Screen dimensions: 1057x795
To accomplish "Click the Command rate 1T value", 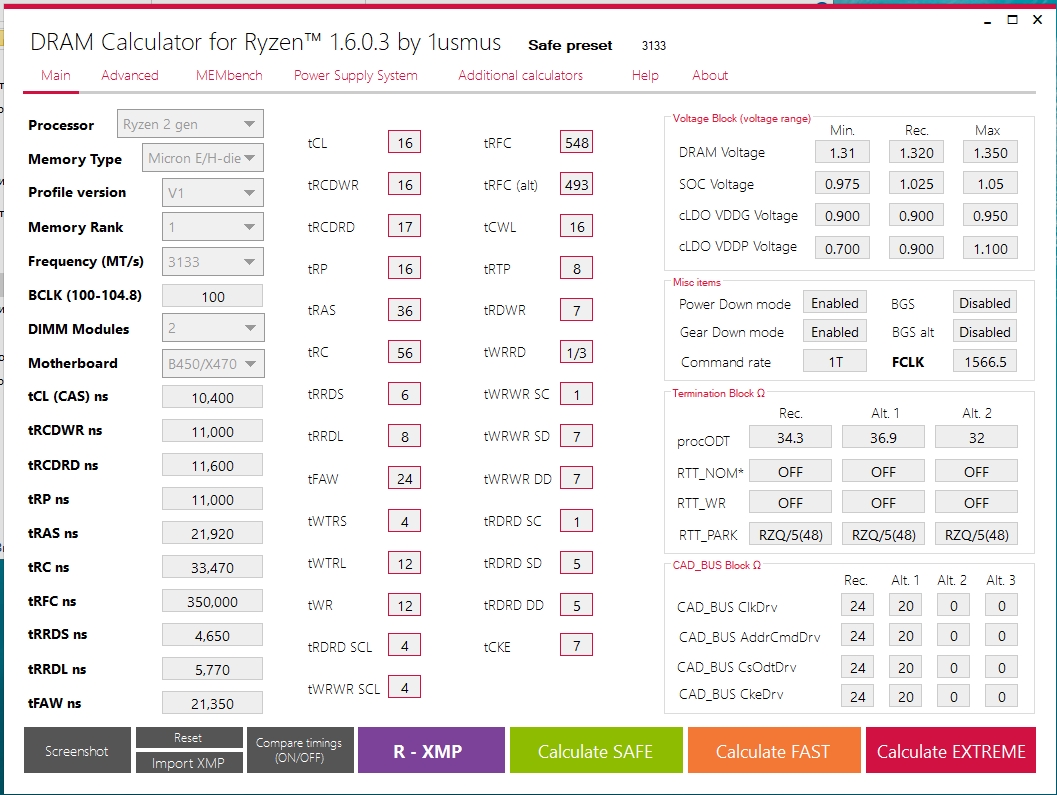I will pos(835,361).
